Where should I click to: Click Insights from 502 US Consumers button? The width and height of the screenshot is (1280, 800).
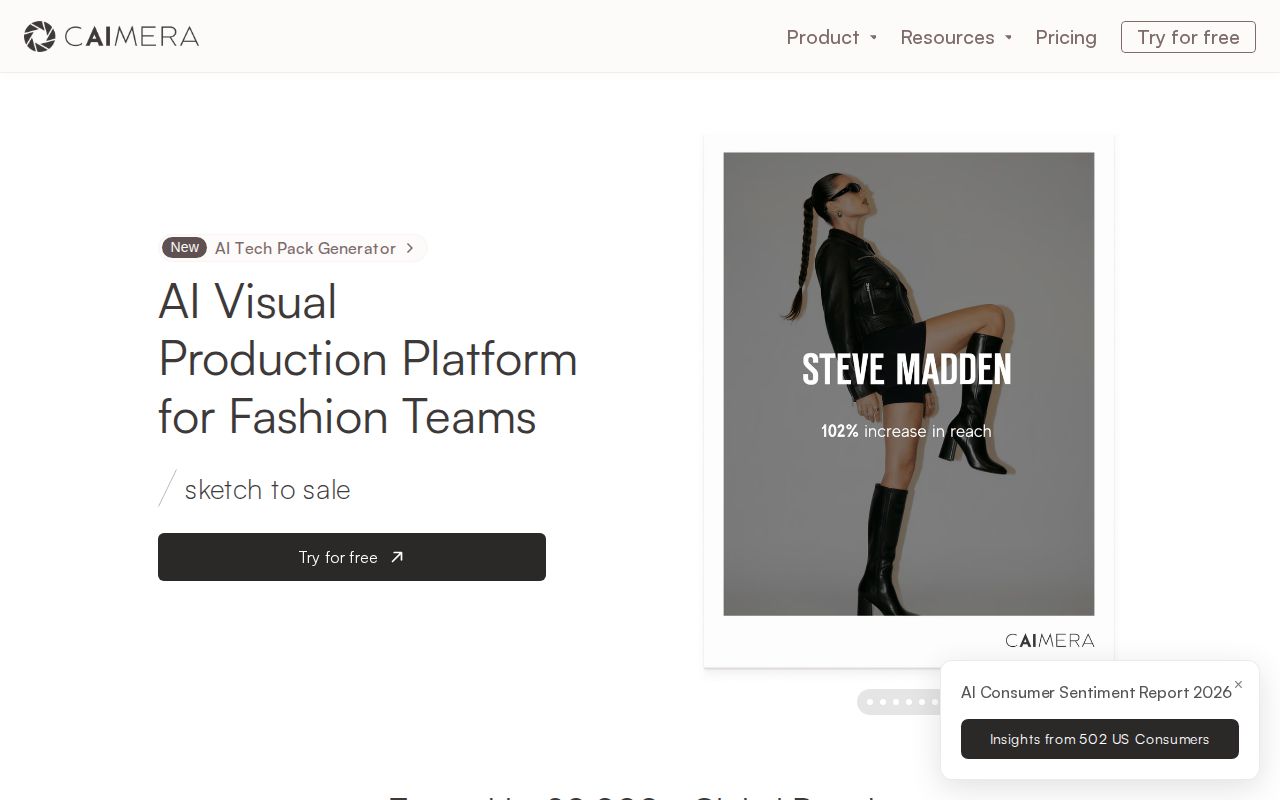(1100, 739)
